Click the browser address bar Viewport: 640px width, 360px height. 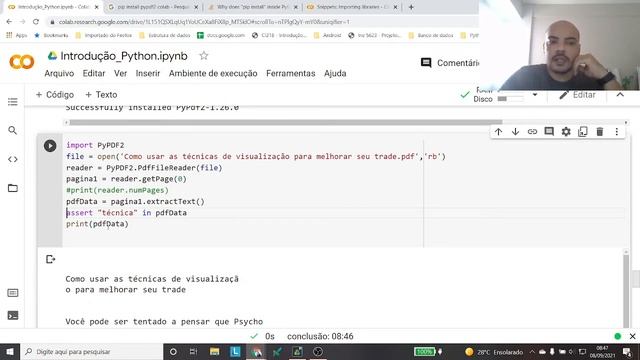pyautogui.click(x=261, y=22)
